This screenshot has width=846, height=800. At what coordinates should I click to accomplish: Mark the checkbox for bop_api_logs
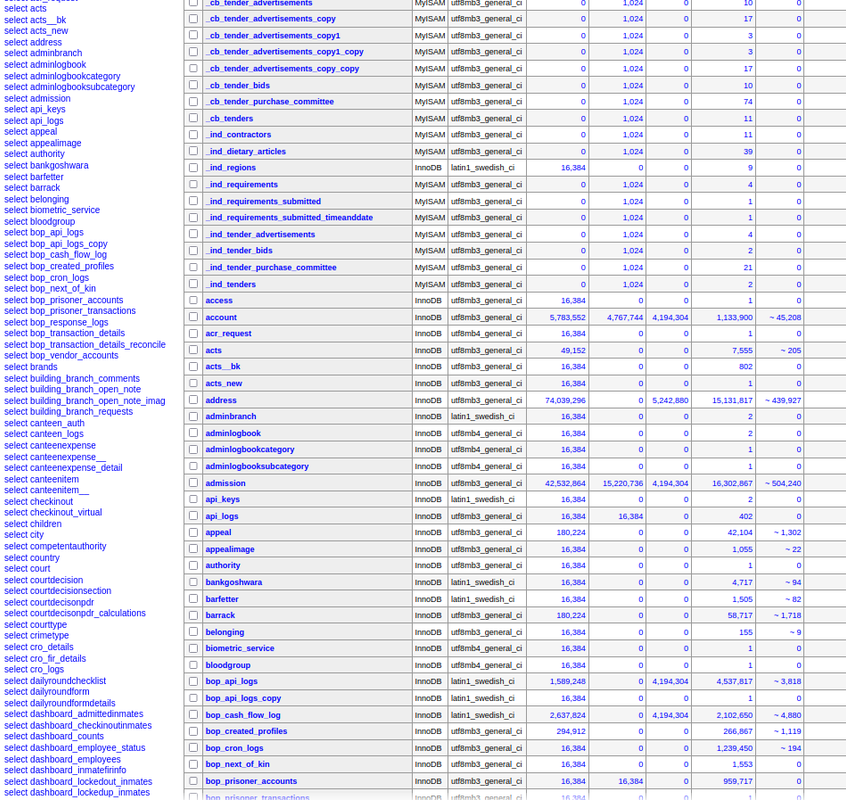[x=193, y=681]
